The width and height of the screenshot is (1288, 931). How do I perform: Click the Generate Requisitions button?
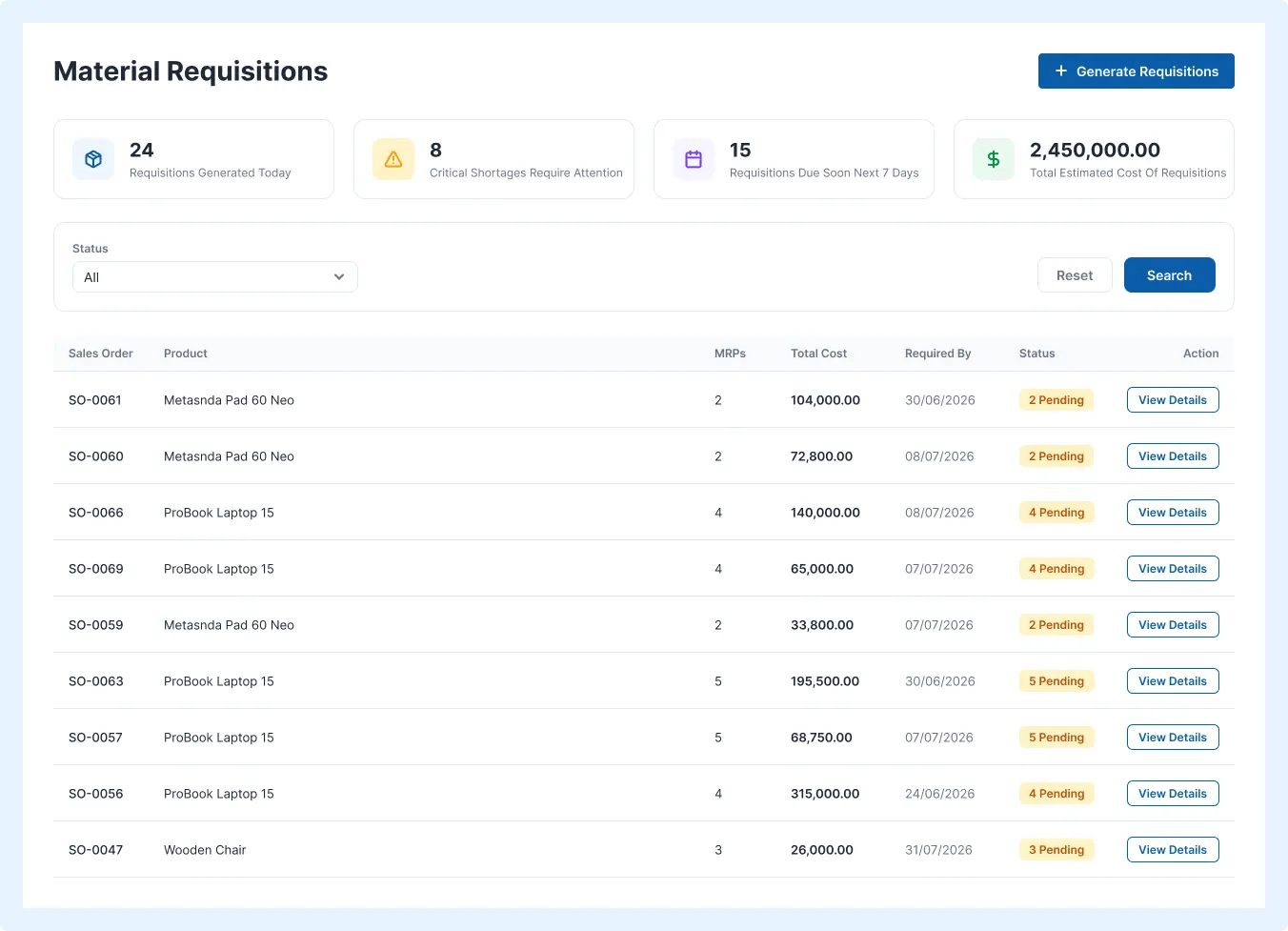coord(1136,71)
